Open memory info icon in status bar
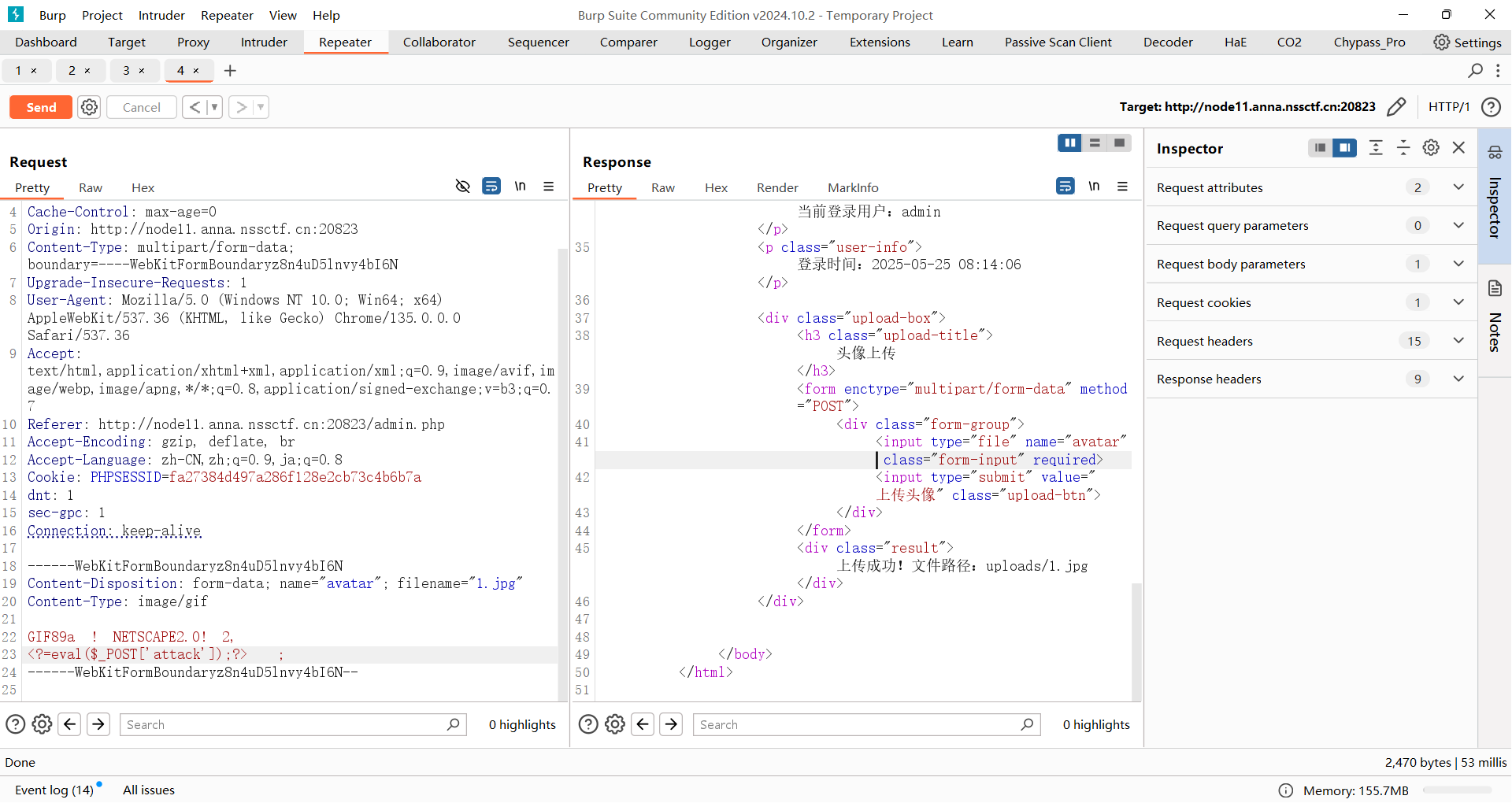Image resolution: width=1512 pixels, height=803 pixels. [1286, 790]
